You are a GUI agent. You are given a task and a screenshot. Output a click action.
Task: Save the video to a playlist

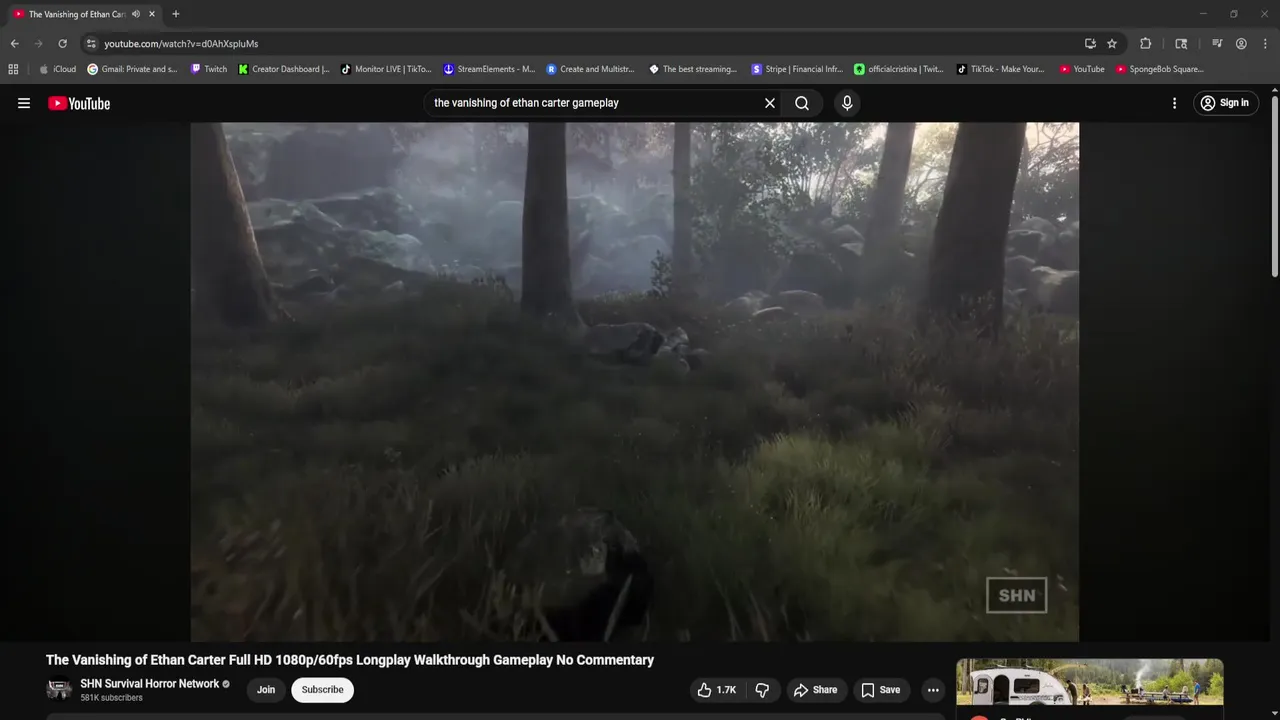881,690
